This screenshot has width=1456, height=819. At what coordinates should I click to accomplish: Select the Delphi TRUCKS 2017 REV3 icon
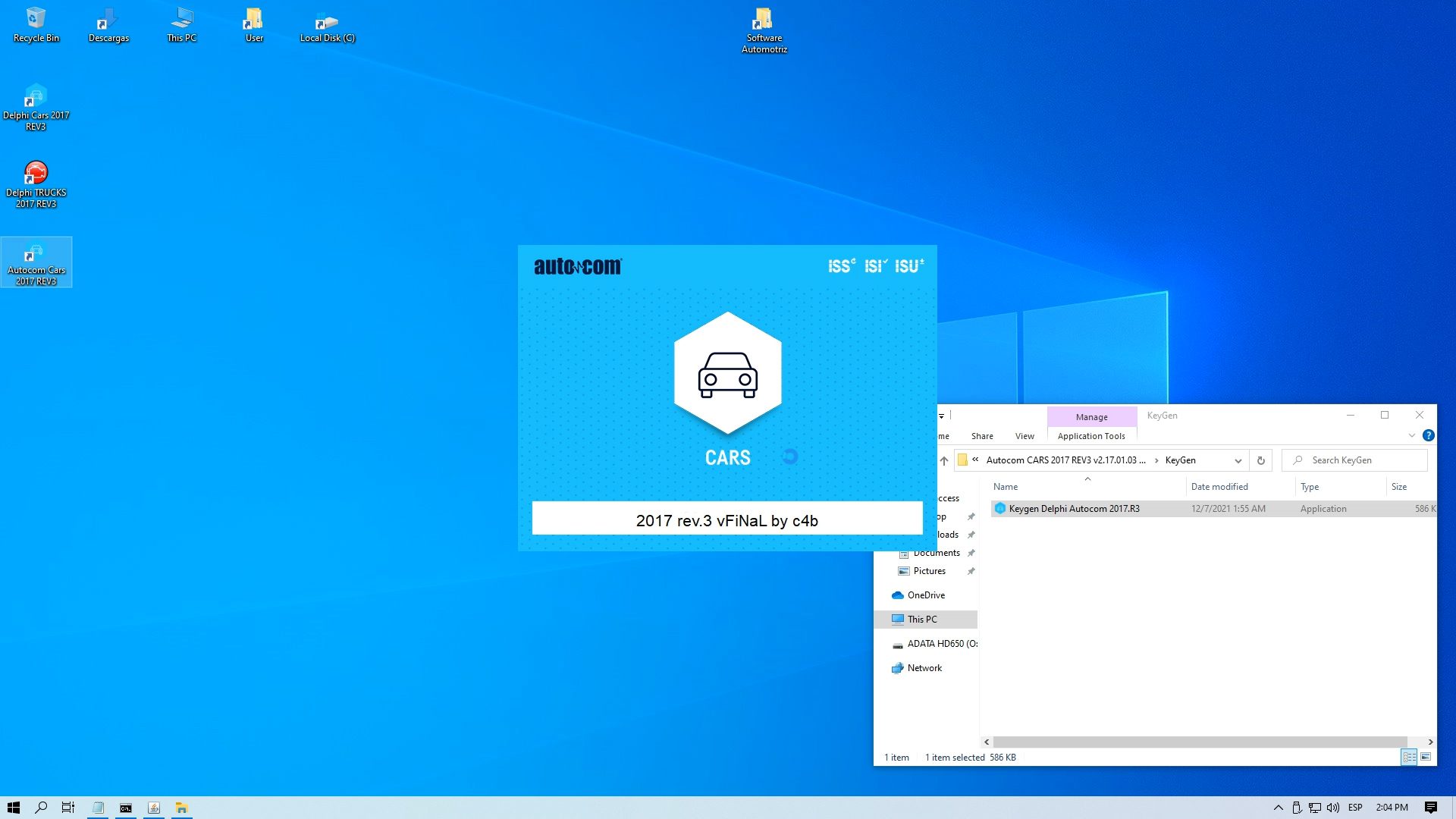point(36,184)
